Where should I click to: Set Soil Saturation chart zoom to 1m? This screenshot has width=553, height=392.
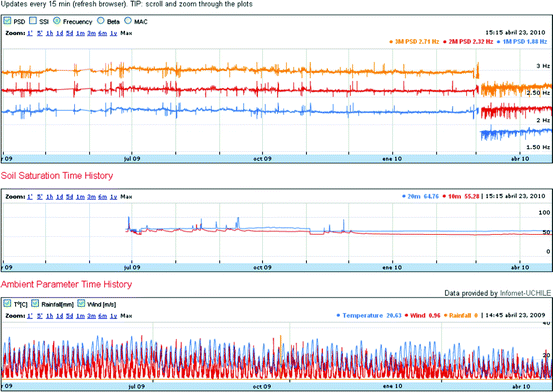[x=80, y=197]
